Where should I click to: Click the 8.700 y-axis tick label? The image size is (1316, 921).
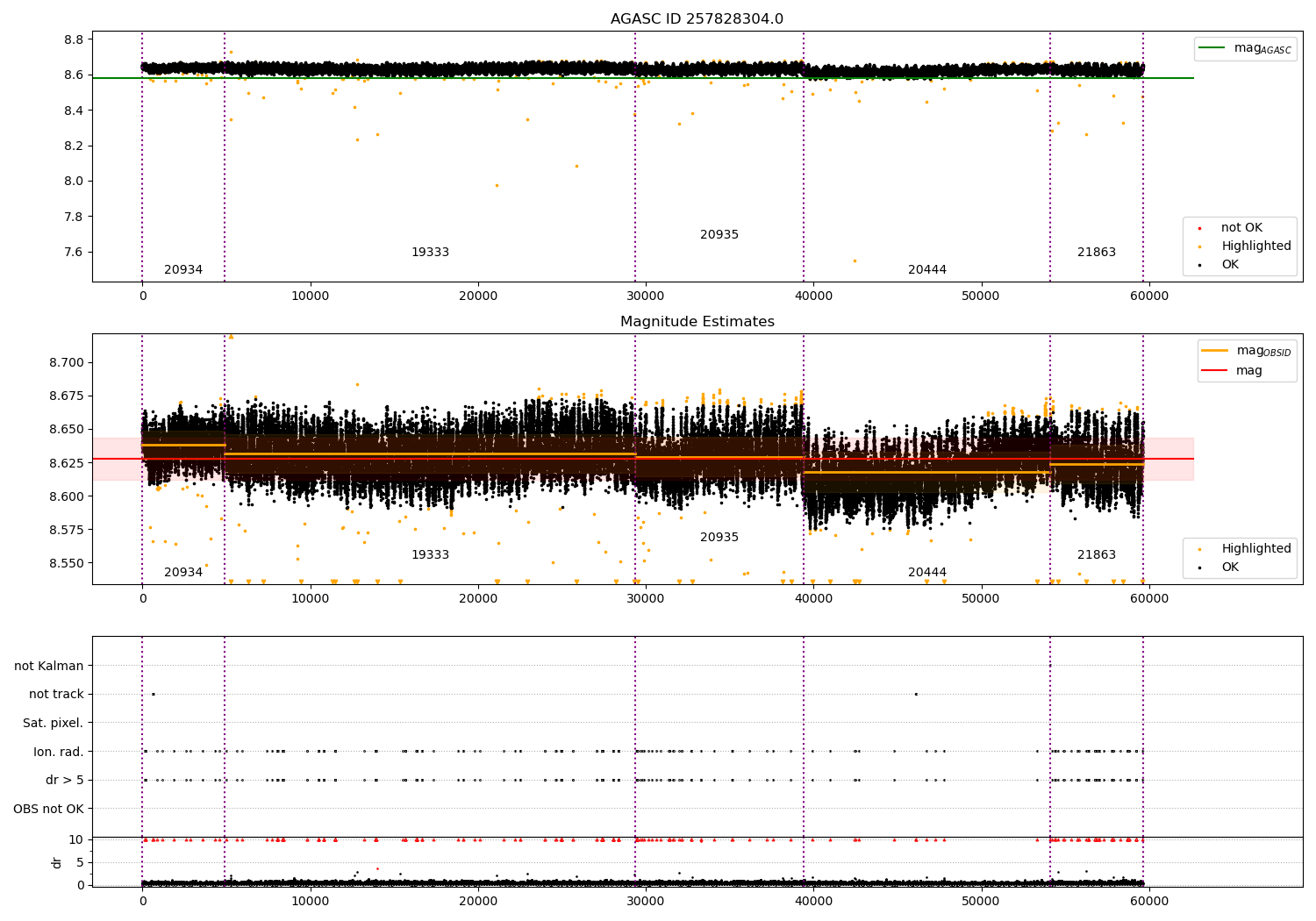(67, 363)
